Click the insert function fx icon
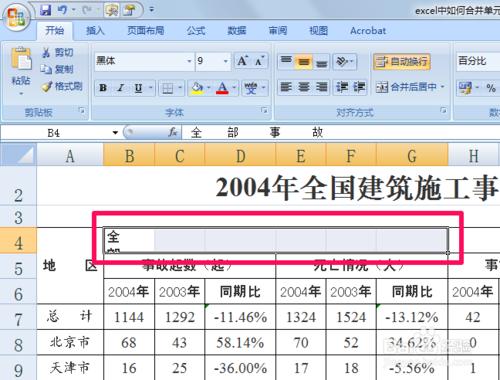This screenshot has width=500, height=380. (173, 132)
